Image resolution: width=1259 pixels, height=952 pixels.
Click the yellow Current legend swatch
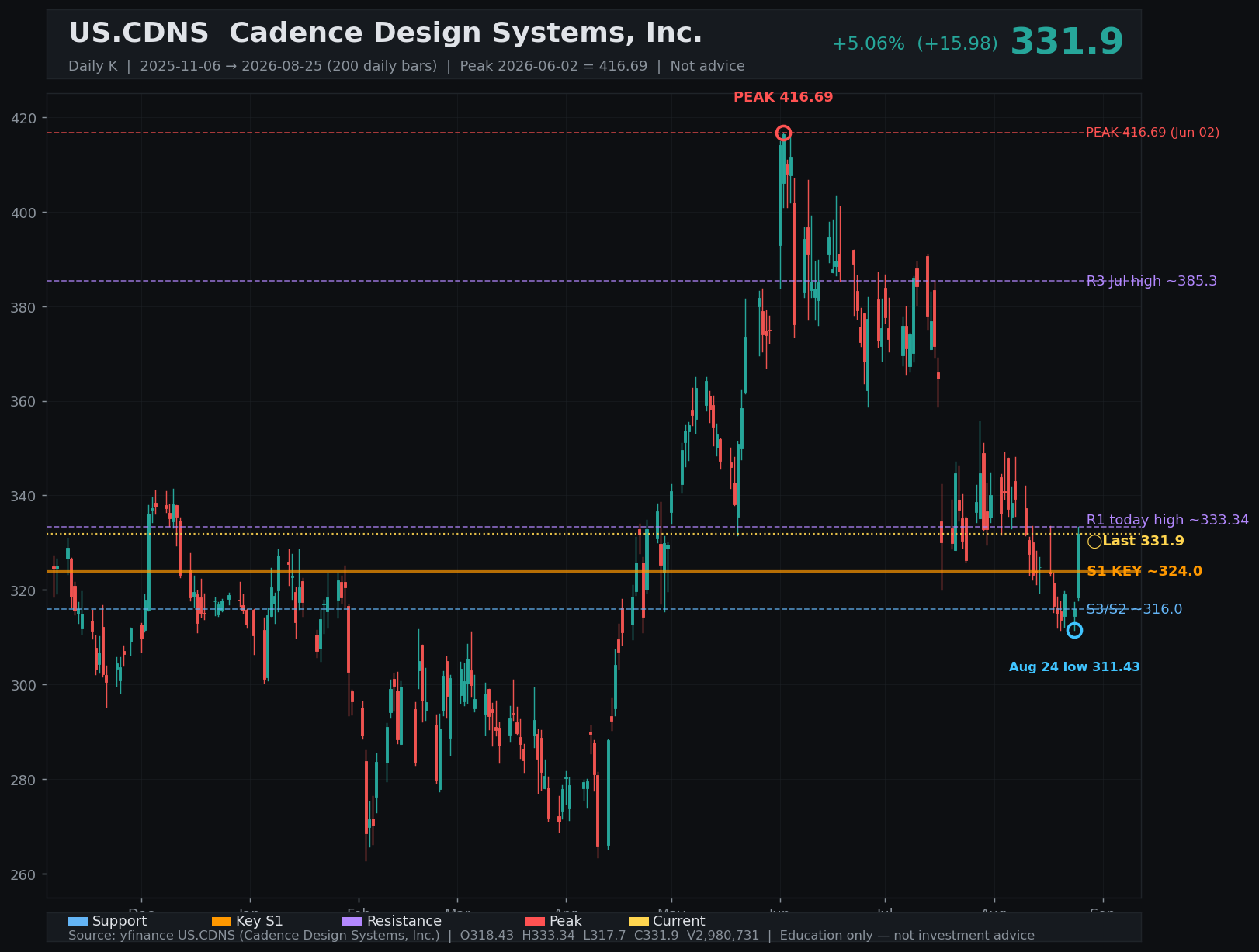click(638, 921)
